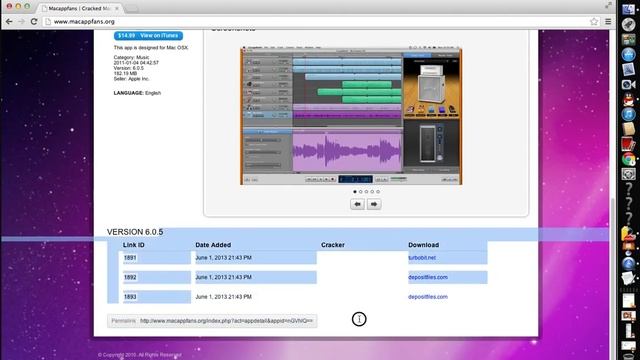Image resolution: width=640 pixels, height=360 pixels.
Task: Close the Macappfans browser tab
Action: tap(117, 8)
